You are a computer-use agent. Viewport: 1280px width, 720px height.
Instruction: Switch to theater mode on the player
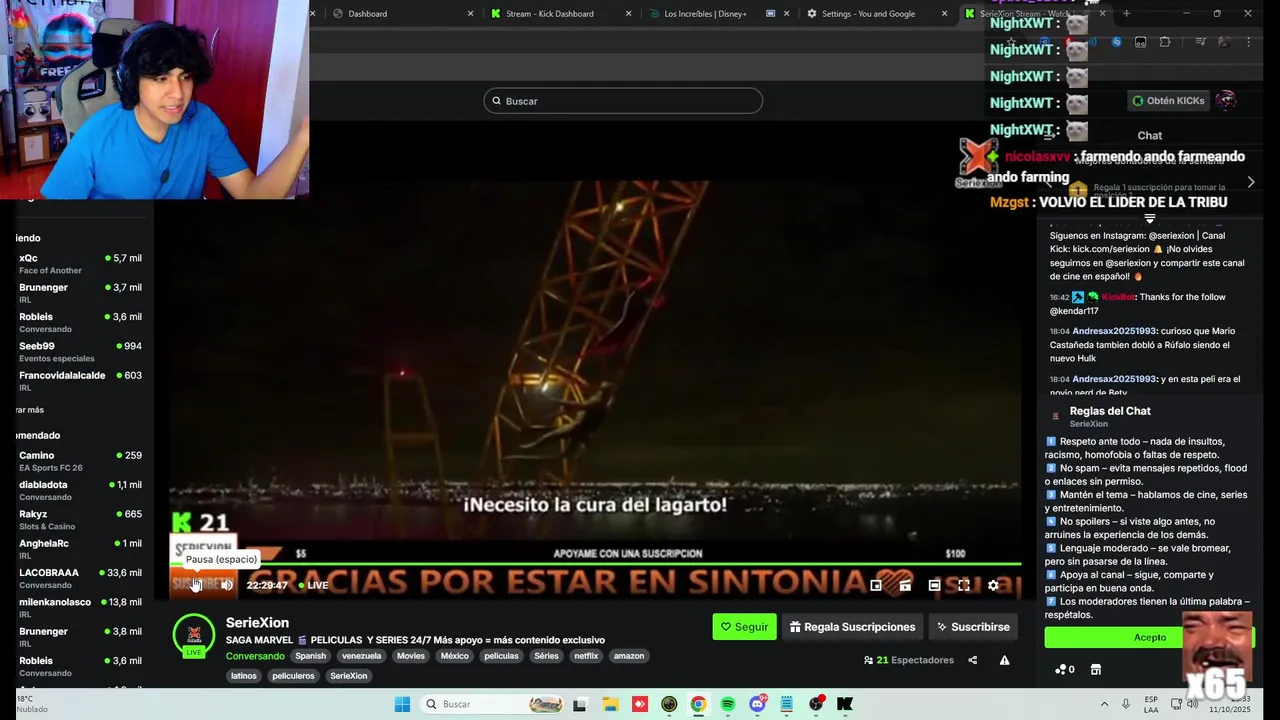pos(934,586)
